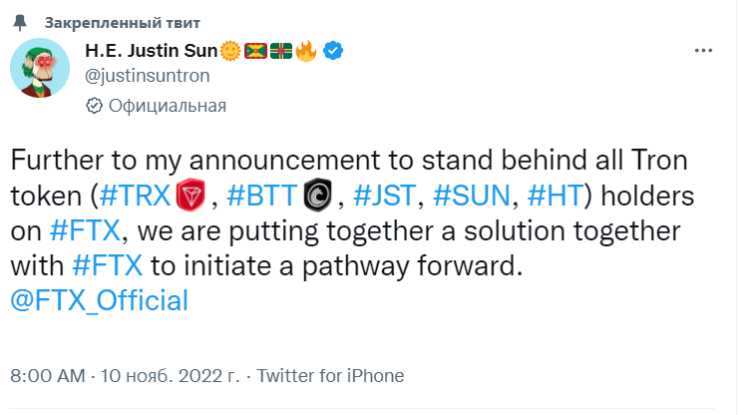756x415 pixels.
Task: Open the #BTT hashtag
Action: 262,196
